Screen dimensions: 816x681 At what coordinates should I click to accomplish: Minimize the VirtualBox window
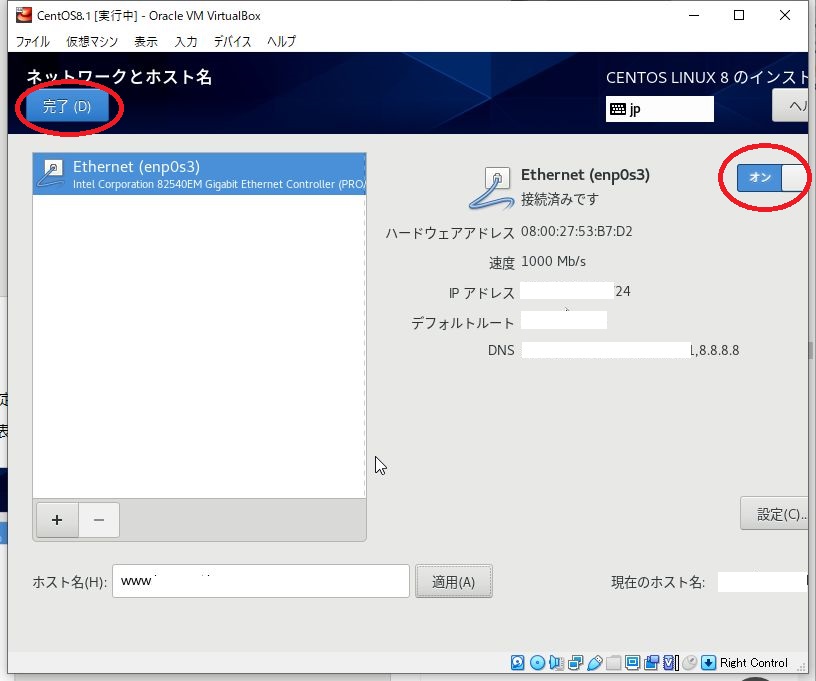tap(694, 15)
